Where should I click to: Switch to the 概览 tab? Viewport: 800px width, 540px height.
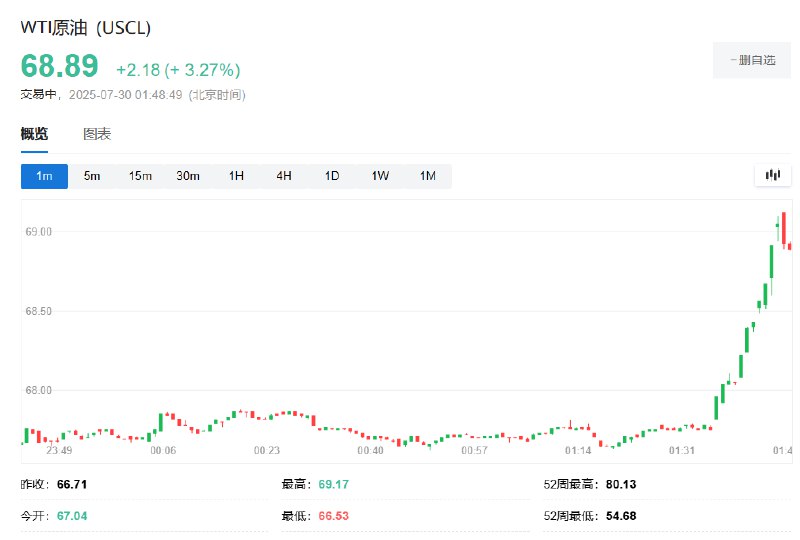34,134
